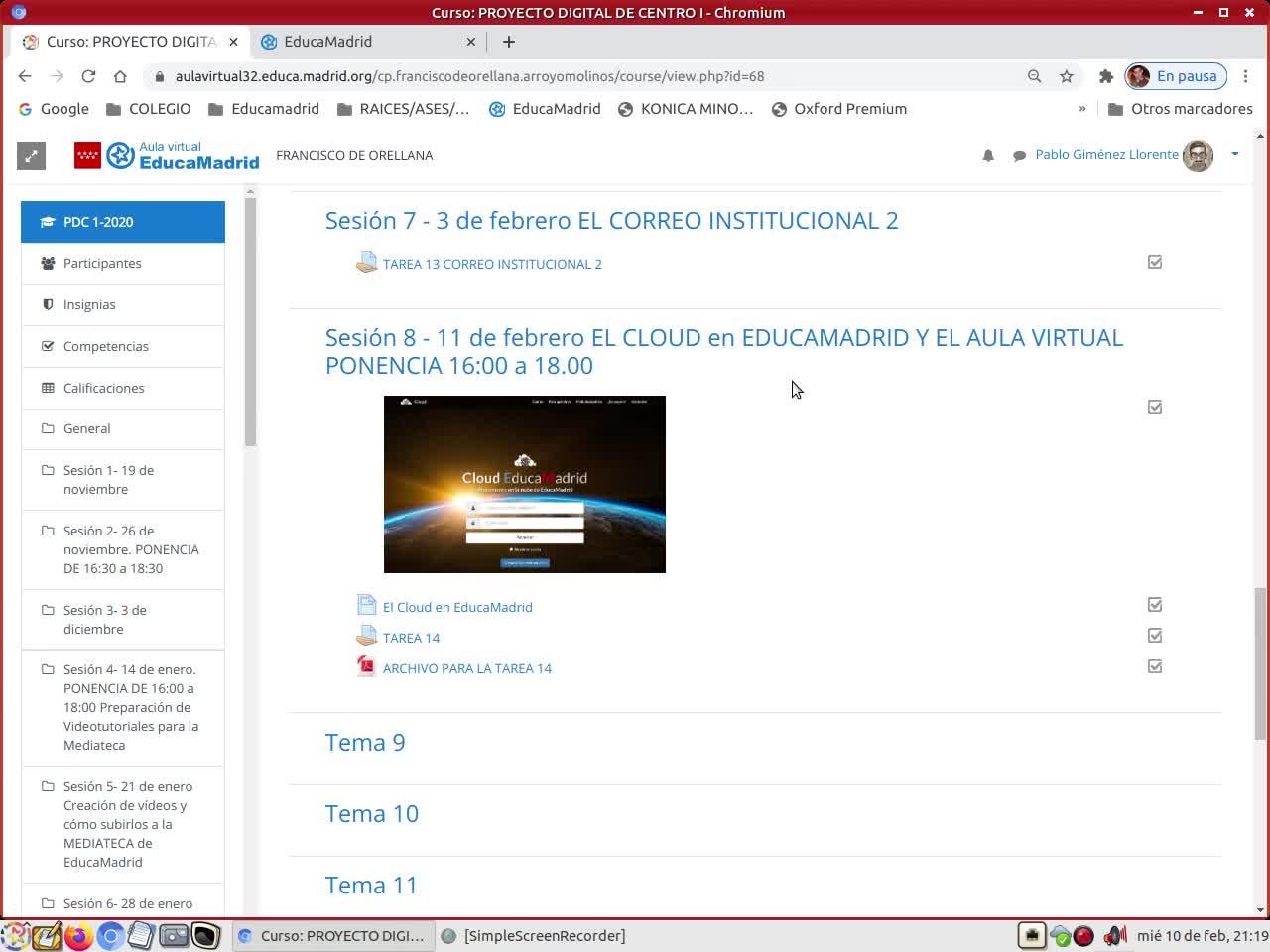Select PDC 1-2020 in the sidebar
Viewport: 1270px width, 952px height.
pyautogui.click(x=123, y=222)
